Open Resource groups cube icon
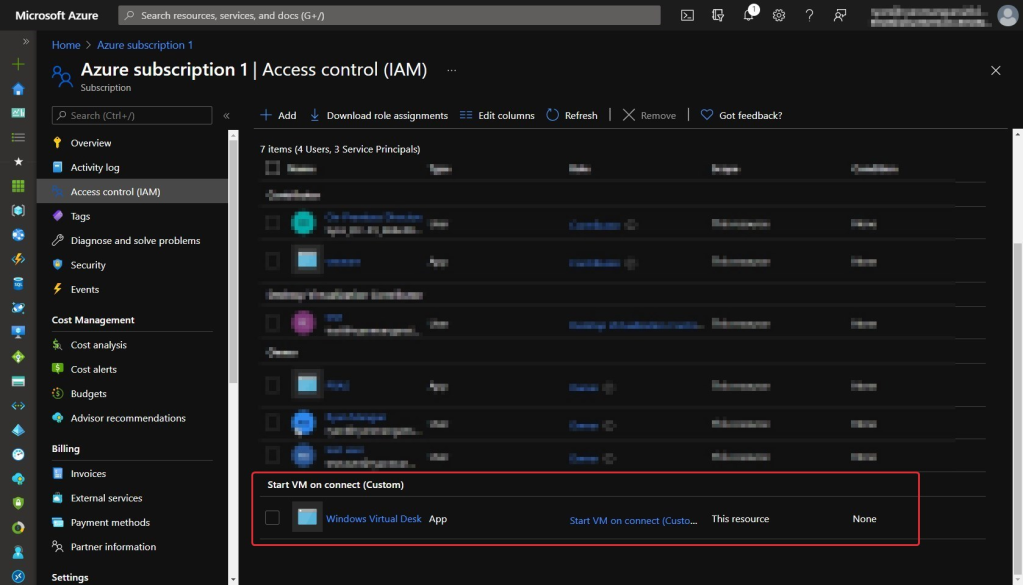Viewport: 1023px width, 585px height. click(x=18, y=210)
